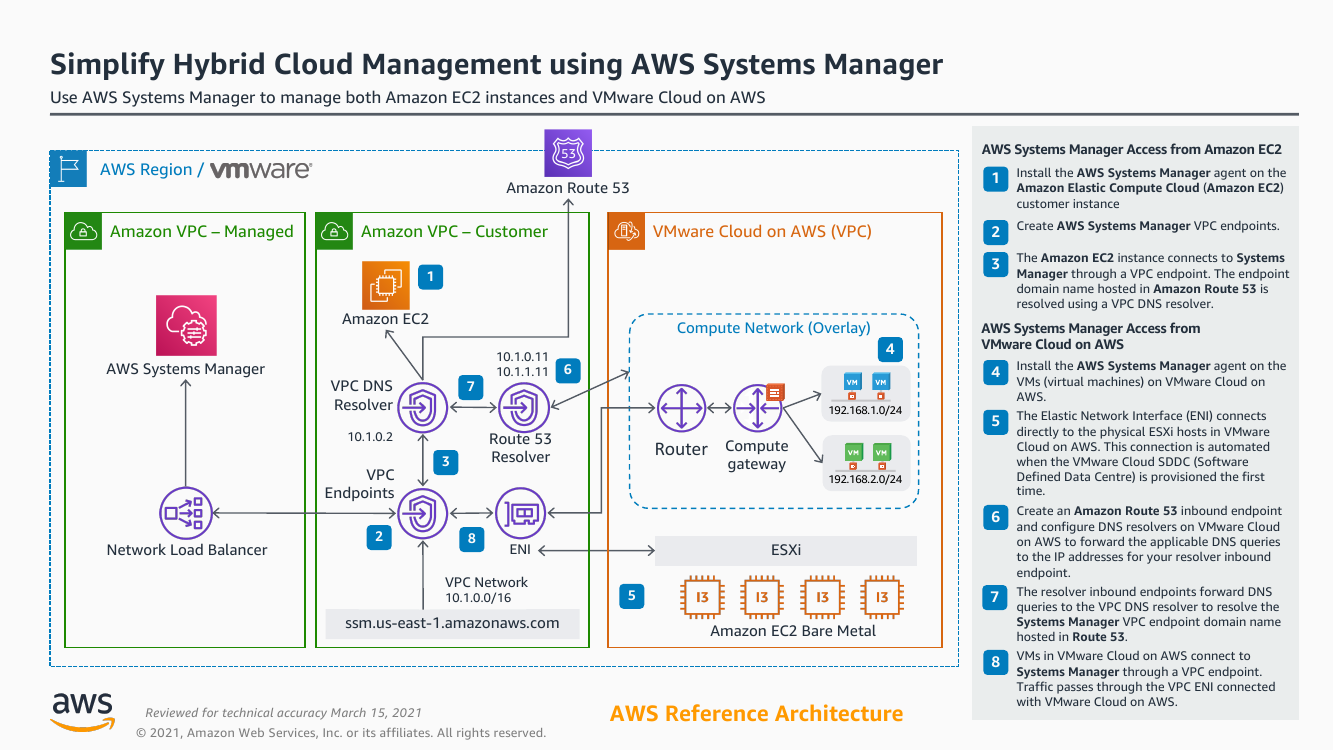Click the 'AWS Region /' label
1334x750 pixels.
[151, 170]
